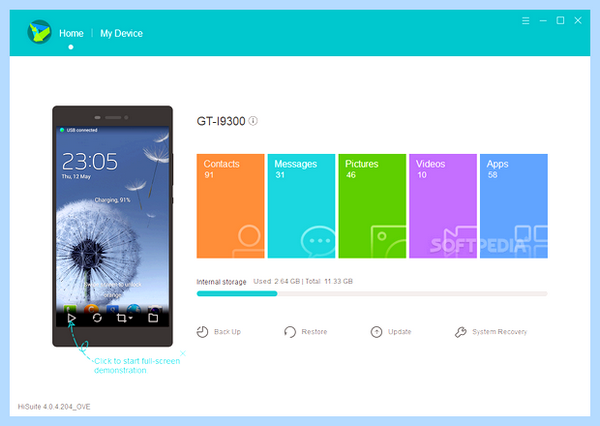The image size is (600, 426).
Task: Click the GT-I9300 device name
Action: pos(221,121)
